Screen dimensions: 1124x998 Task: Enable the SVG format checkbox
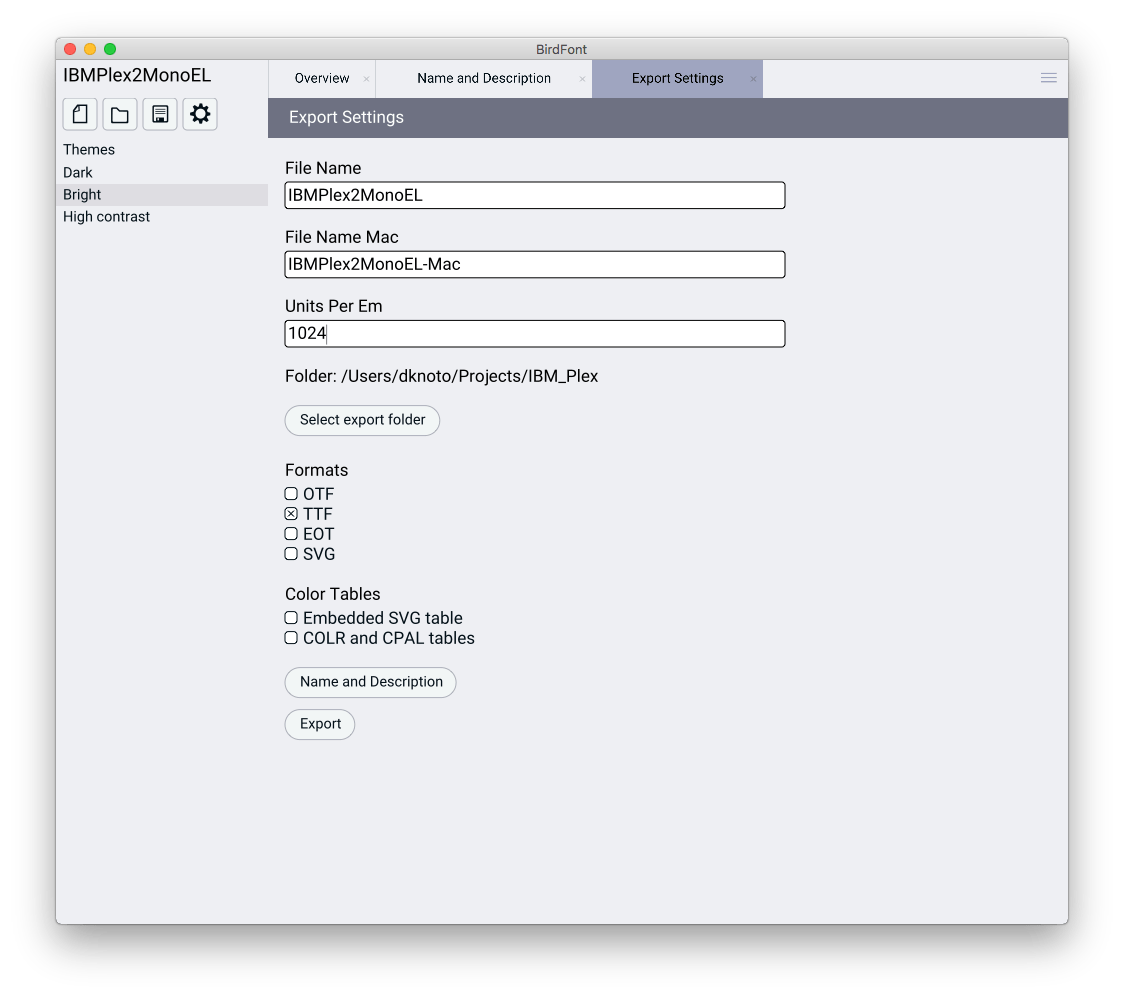click(291, 554)
